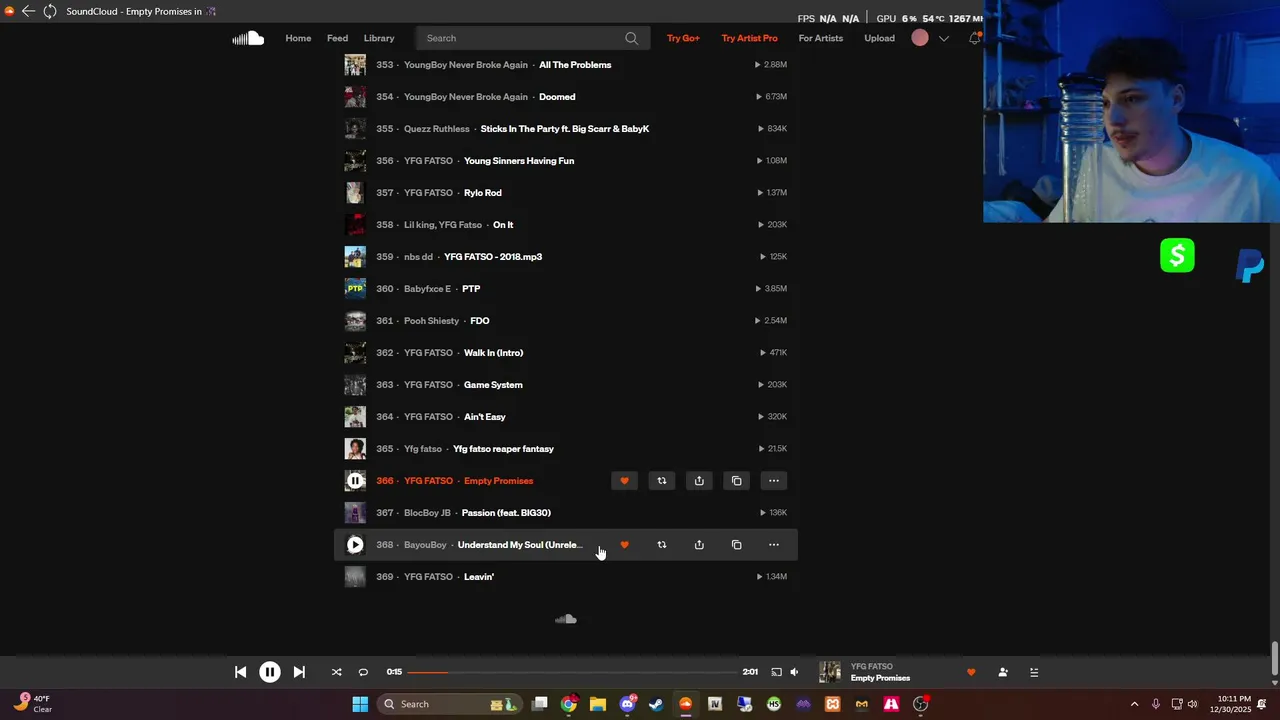1280x720 pixels.
Task: Unlike track 366 Empty Promises in list
Action: point(624,481)
